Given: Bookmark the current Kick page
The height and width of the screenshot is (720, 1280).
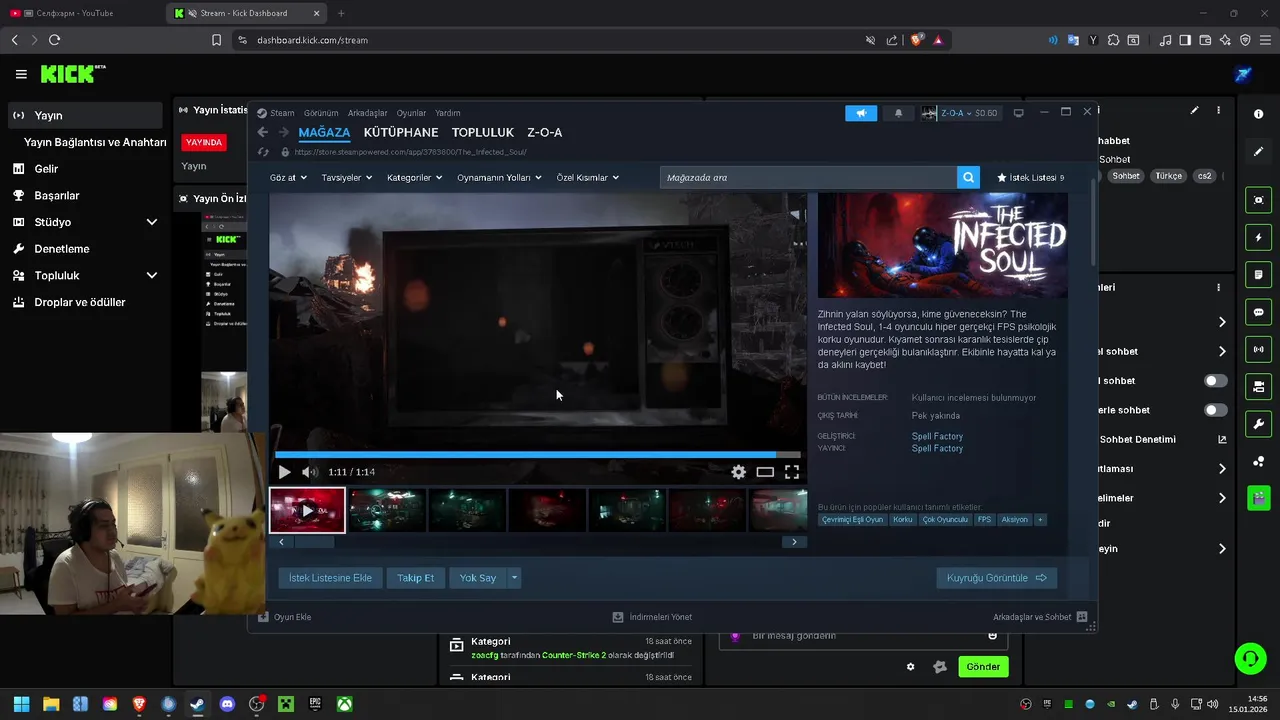Looking at the screenshot, I should (x=216, y=40).
